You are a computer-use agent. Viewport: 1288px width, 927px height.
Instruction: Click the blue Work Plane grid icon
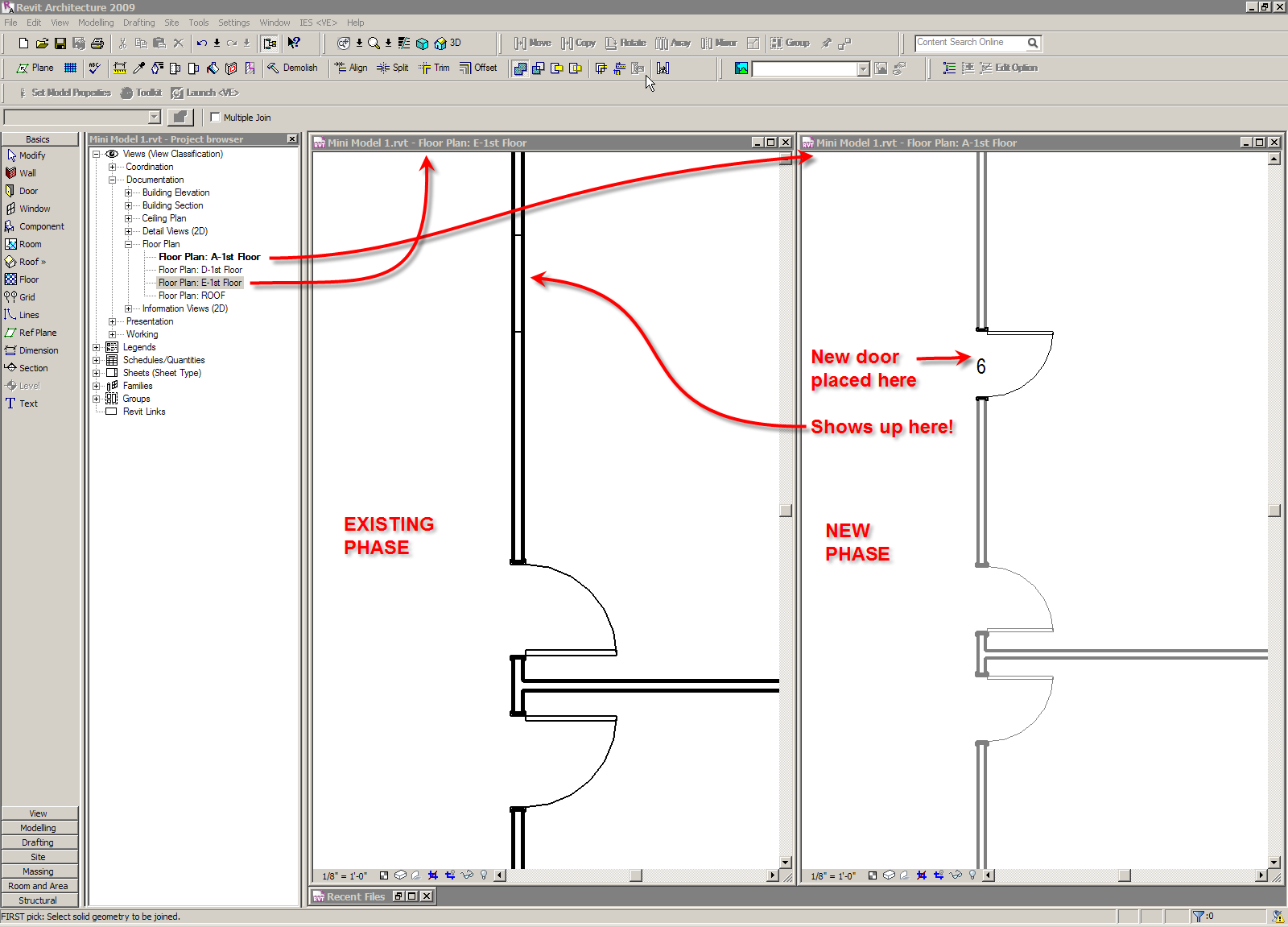[71, 68]
